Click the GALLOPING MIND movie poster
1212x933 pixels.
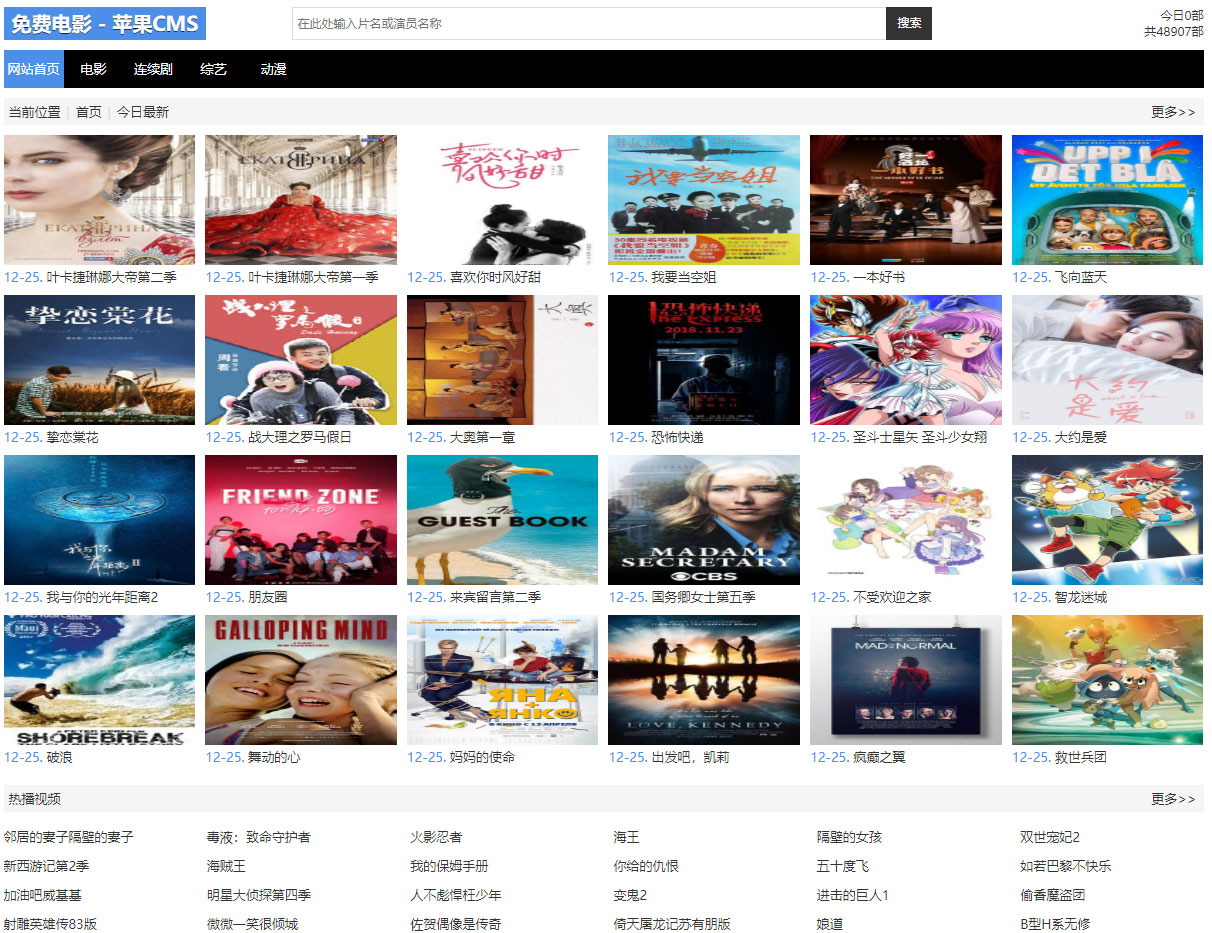[300, 680]
